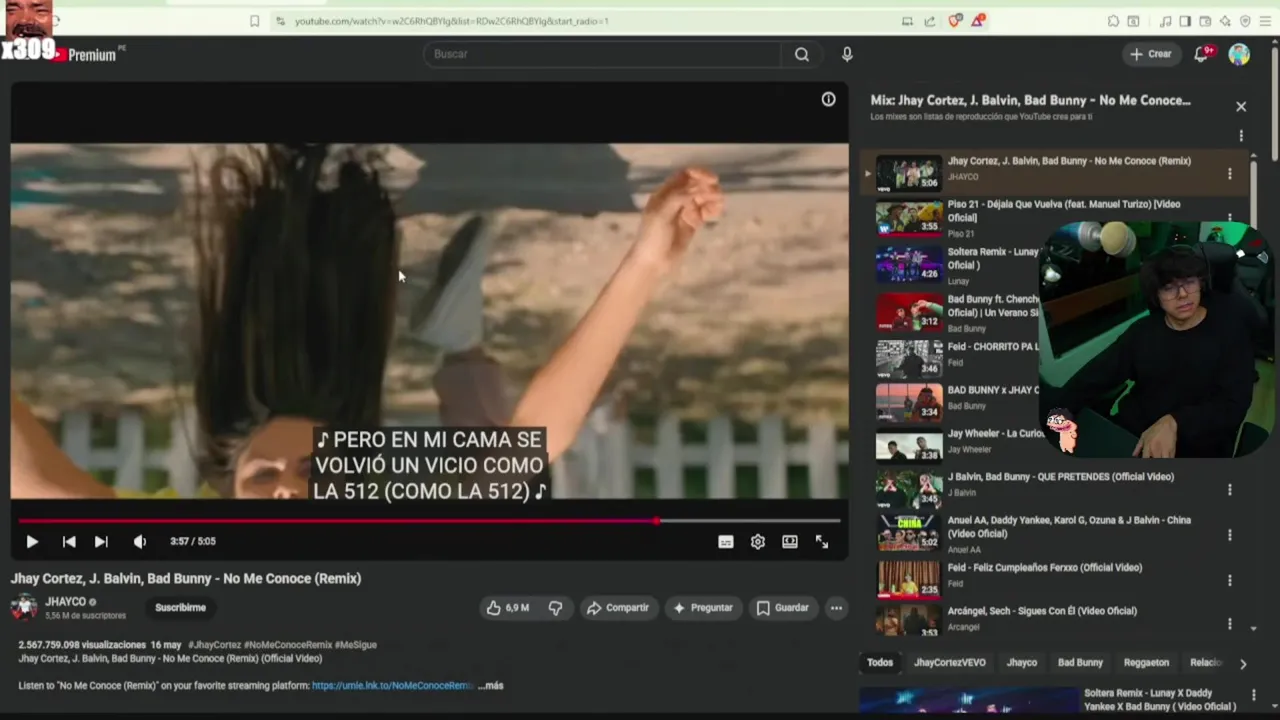The width and height of the screenshot is (1280, 720).
Task: Expand description with ...más
Action: [x=491, y=686]
